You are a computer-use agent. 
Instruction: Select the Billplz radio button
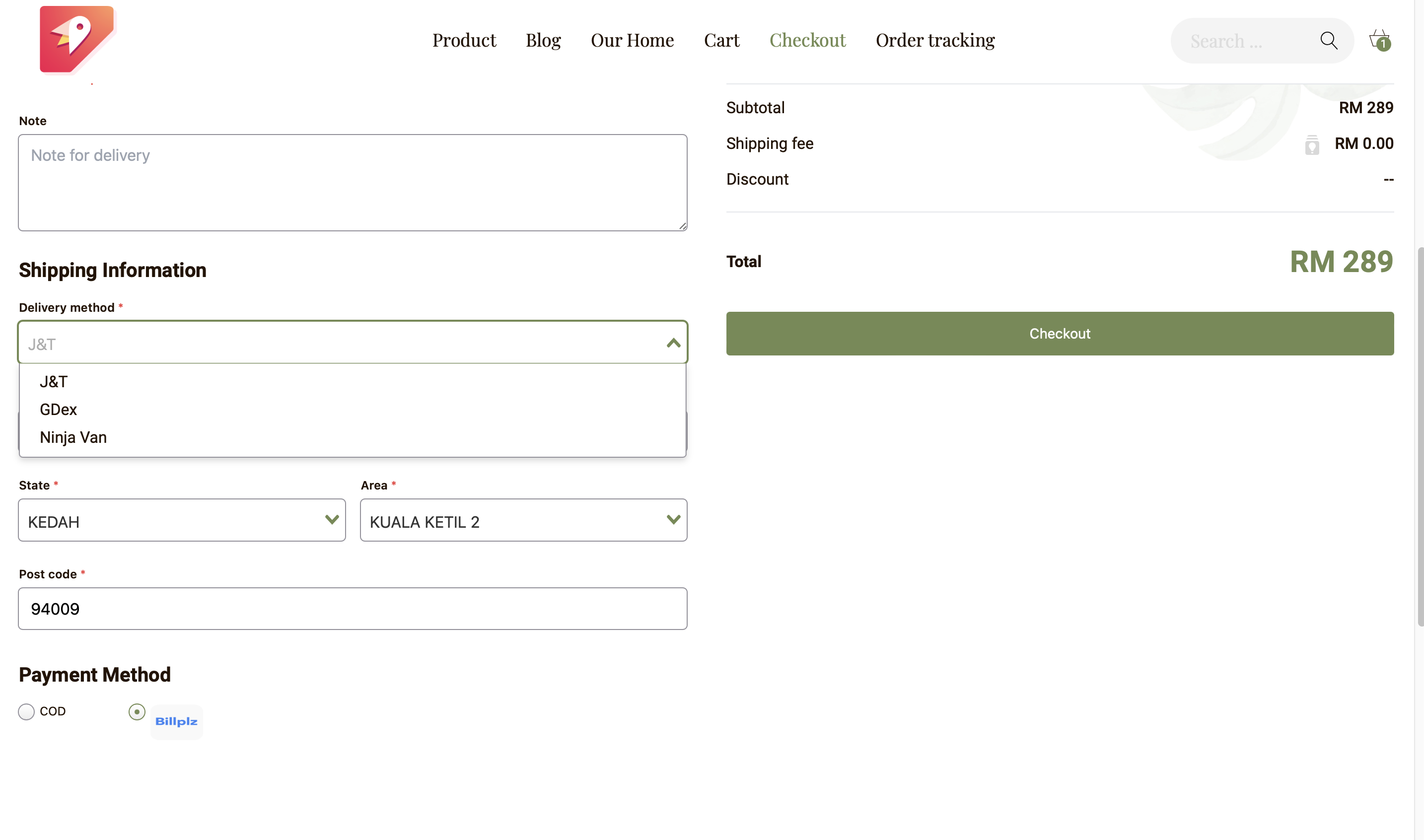[x=137, y=711]
